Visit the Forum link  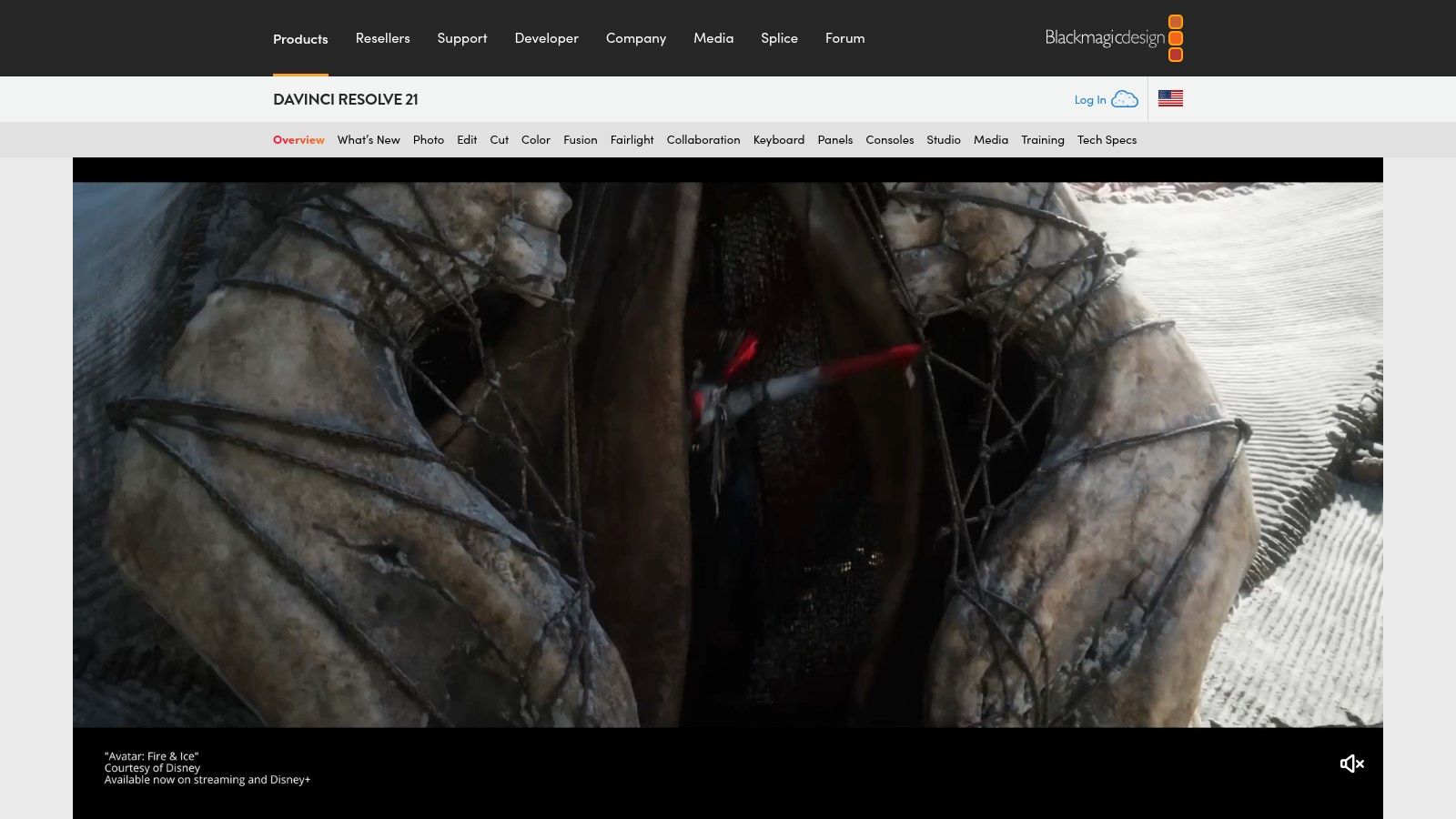(x=844, y=38)
